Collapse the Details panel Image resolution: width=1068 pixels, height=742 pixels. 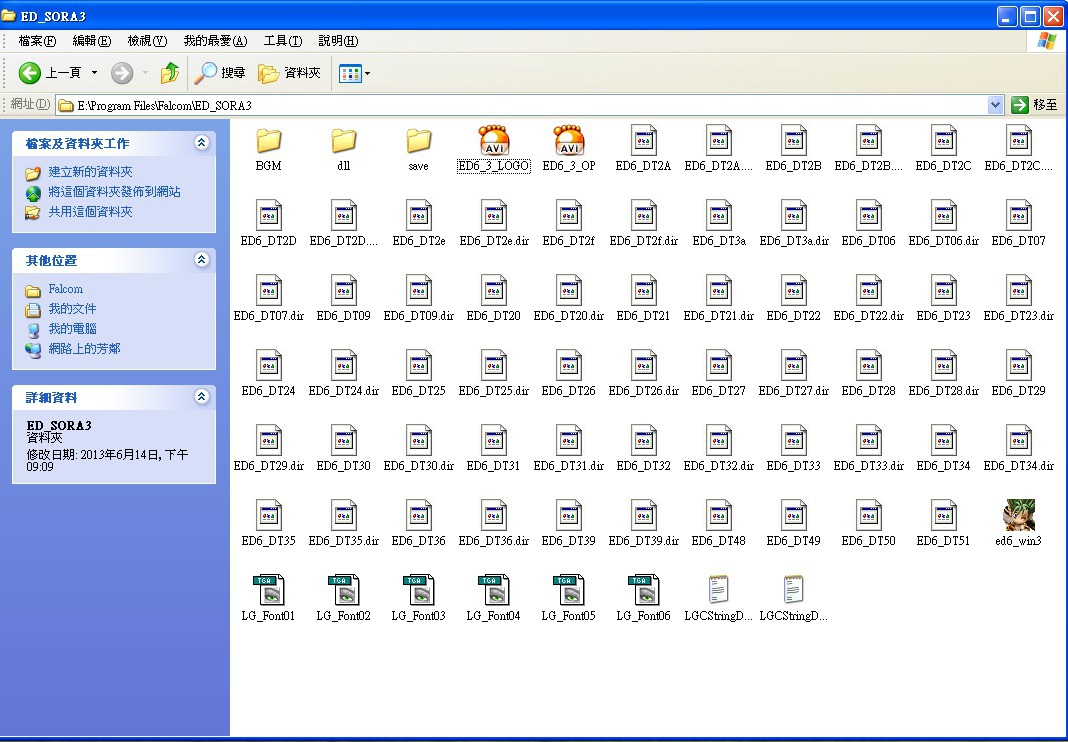[x=202, y=397]
